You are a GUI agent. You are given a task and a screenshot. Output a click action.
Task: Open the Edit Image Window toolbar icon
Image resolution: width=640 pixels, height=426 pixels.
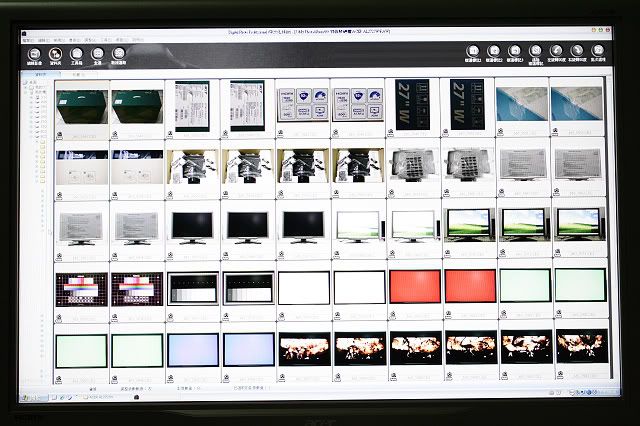coord(35,55)
